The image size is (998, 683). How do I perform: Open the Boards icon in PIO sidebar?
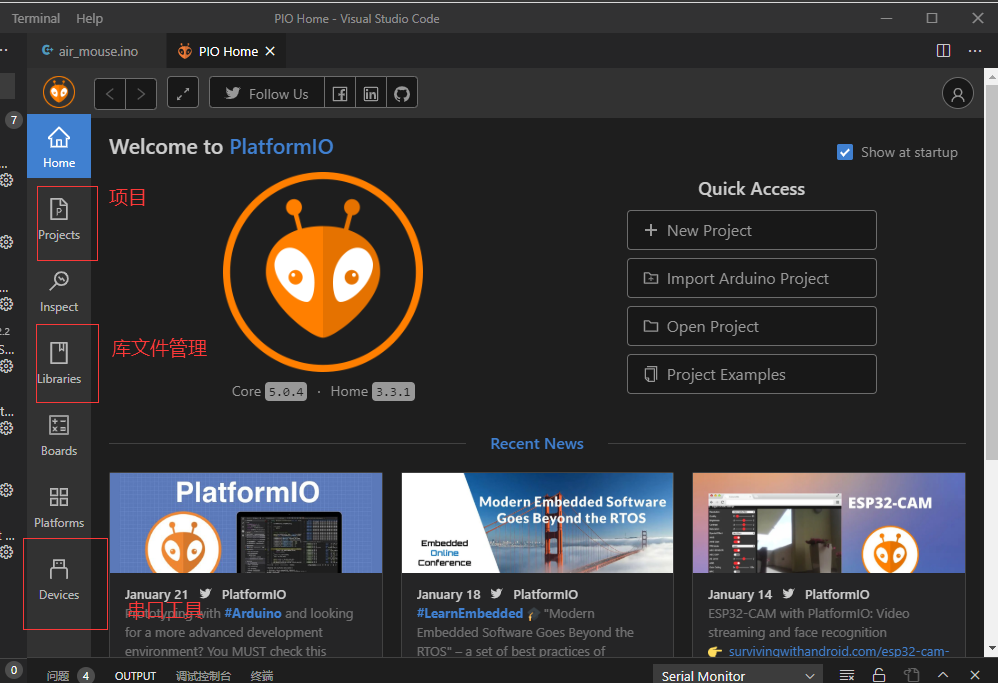(x=58, y=434)
